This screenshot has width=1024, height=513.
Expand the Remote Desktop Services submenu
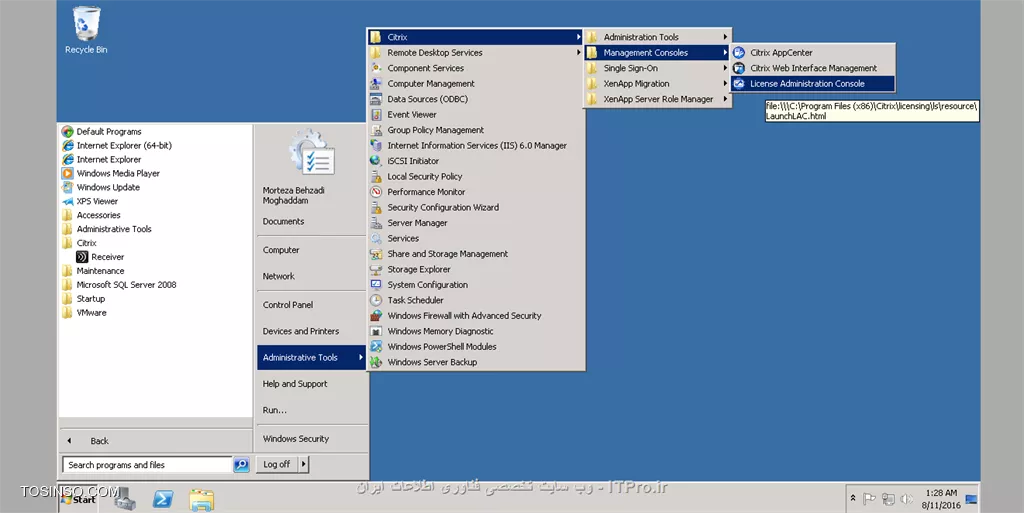pyautogui.click(x=579, y=53)
